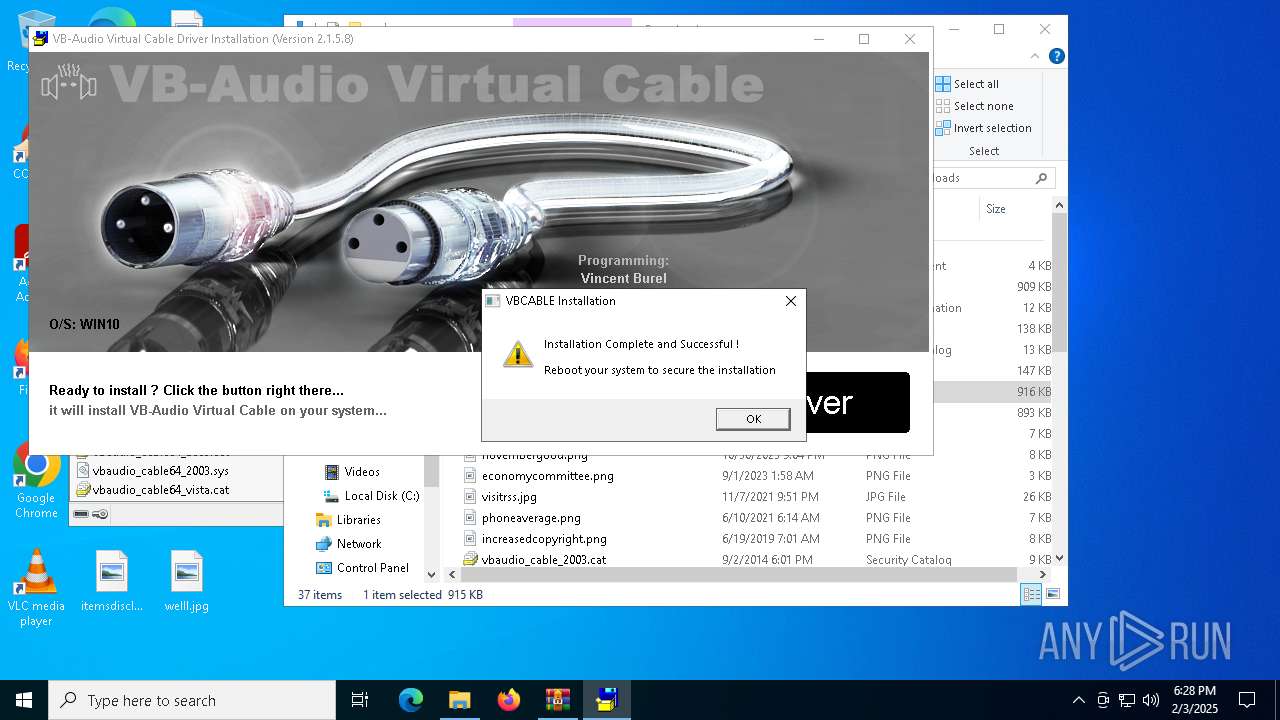Click the taskbar search box
The image size is (1280, 720).
192,700
